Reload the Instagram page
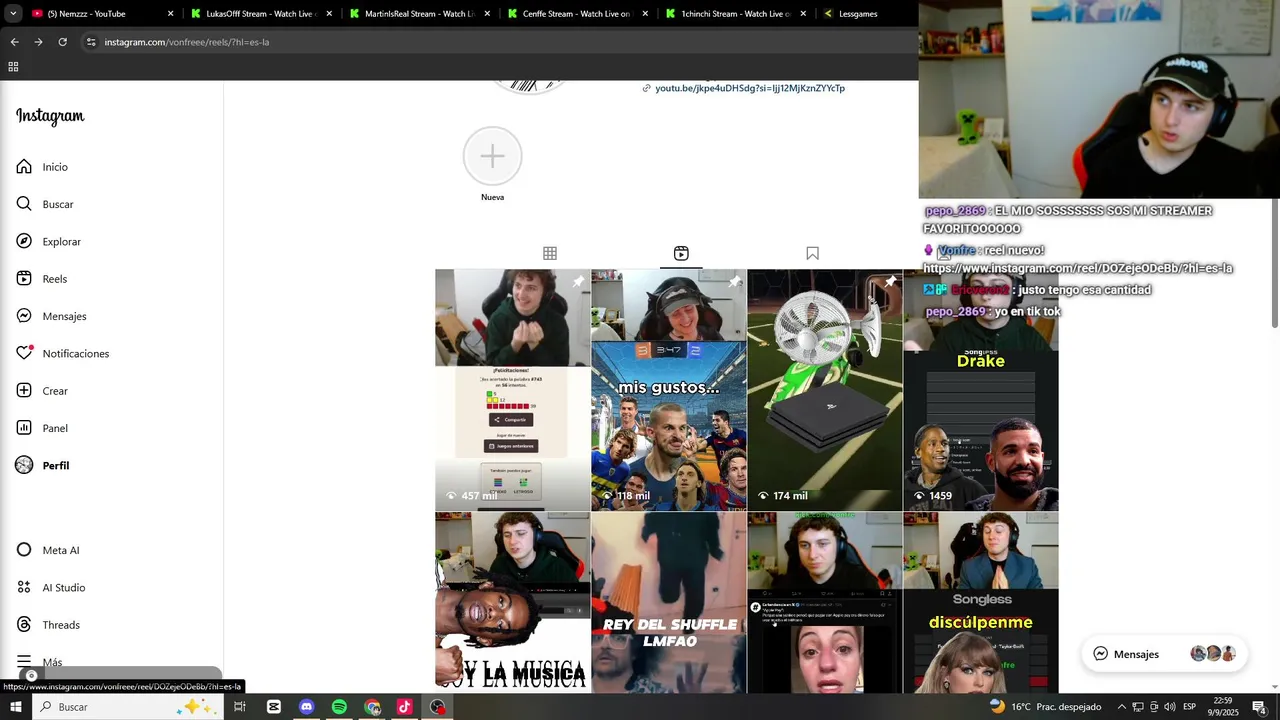The width and height of the screenshot is (1280, 720). point(62,42)
